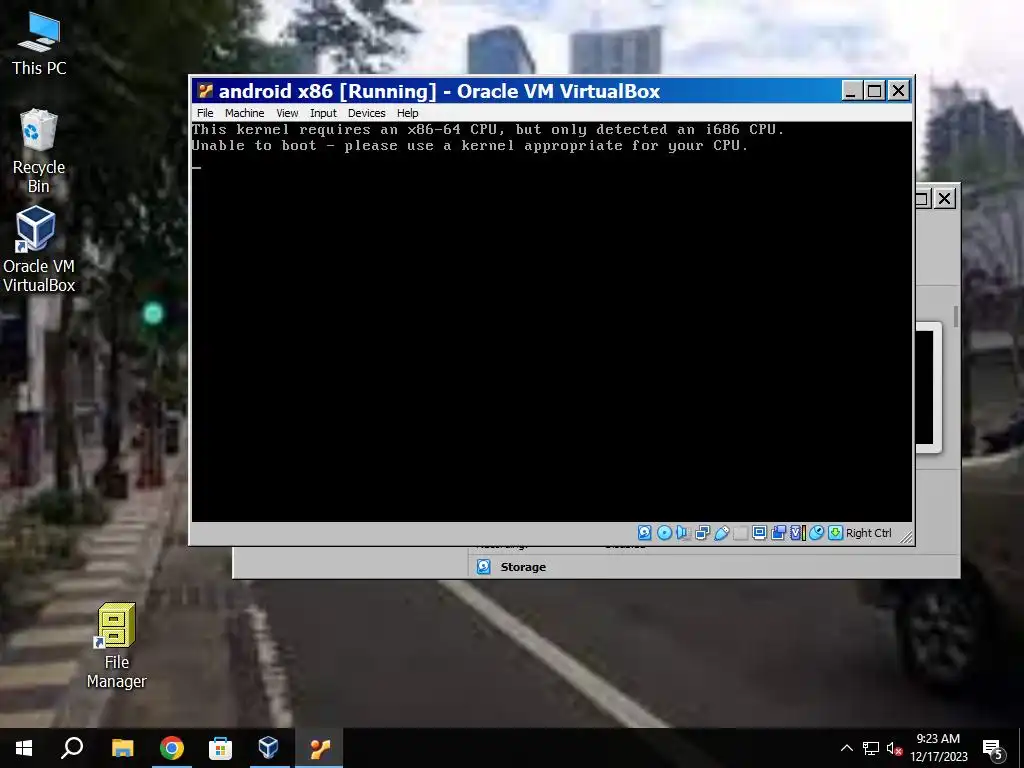Click the network adapters status icon
The image size is (1024, 768).
(x=702, y=533)
